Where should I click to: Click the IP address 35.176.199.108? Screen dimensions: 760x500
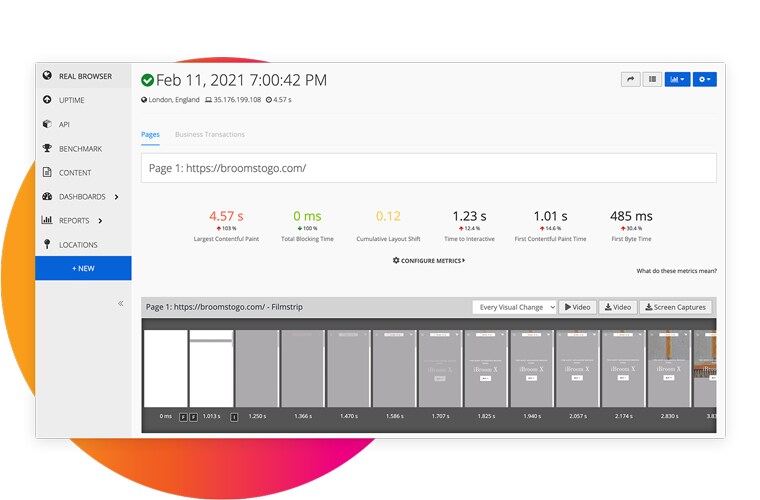click(237, 100)
